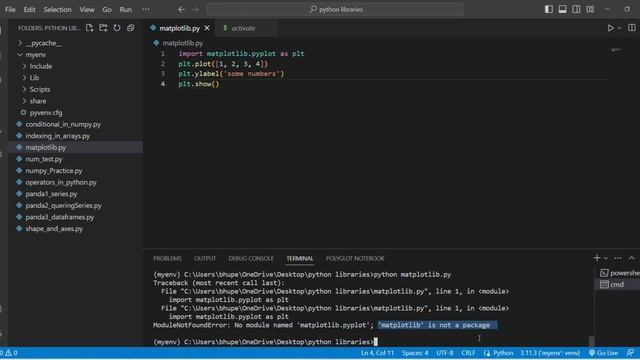
Task: Toggle primary sidebar layout icon
Action: click(549, 9)
